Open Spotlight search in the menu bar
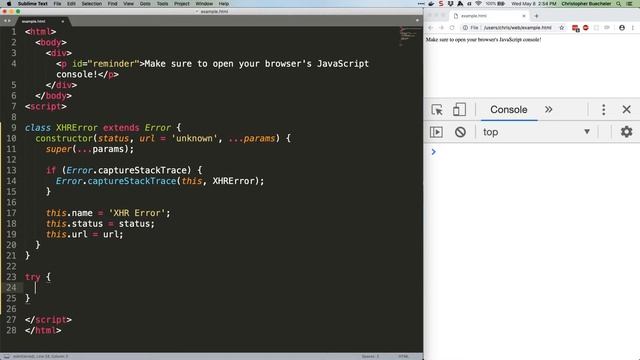The width and height of the screenshot is (640, 360). point(619,4)
